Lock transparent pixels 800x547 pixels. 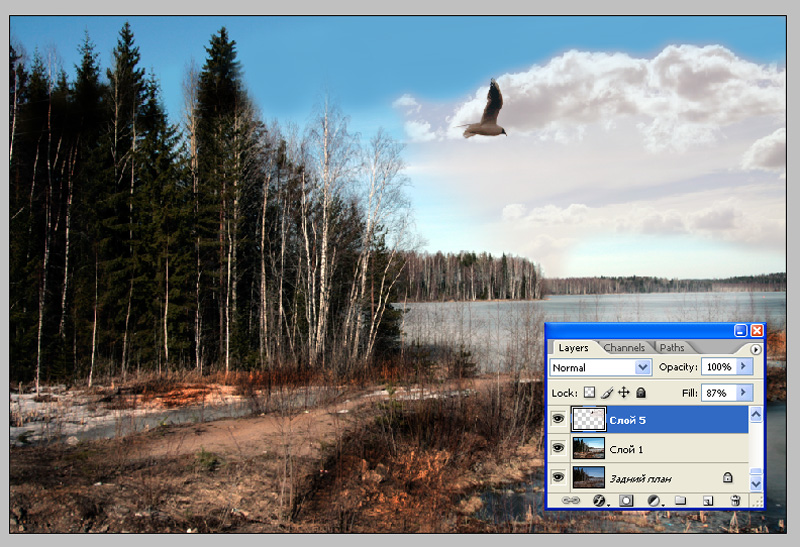[x=589, y=392]
